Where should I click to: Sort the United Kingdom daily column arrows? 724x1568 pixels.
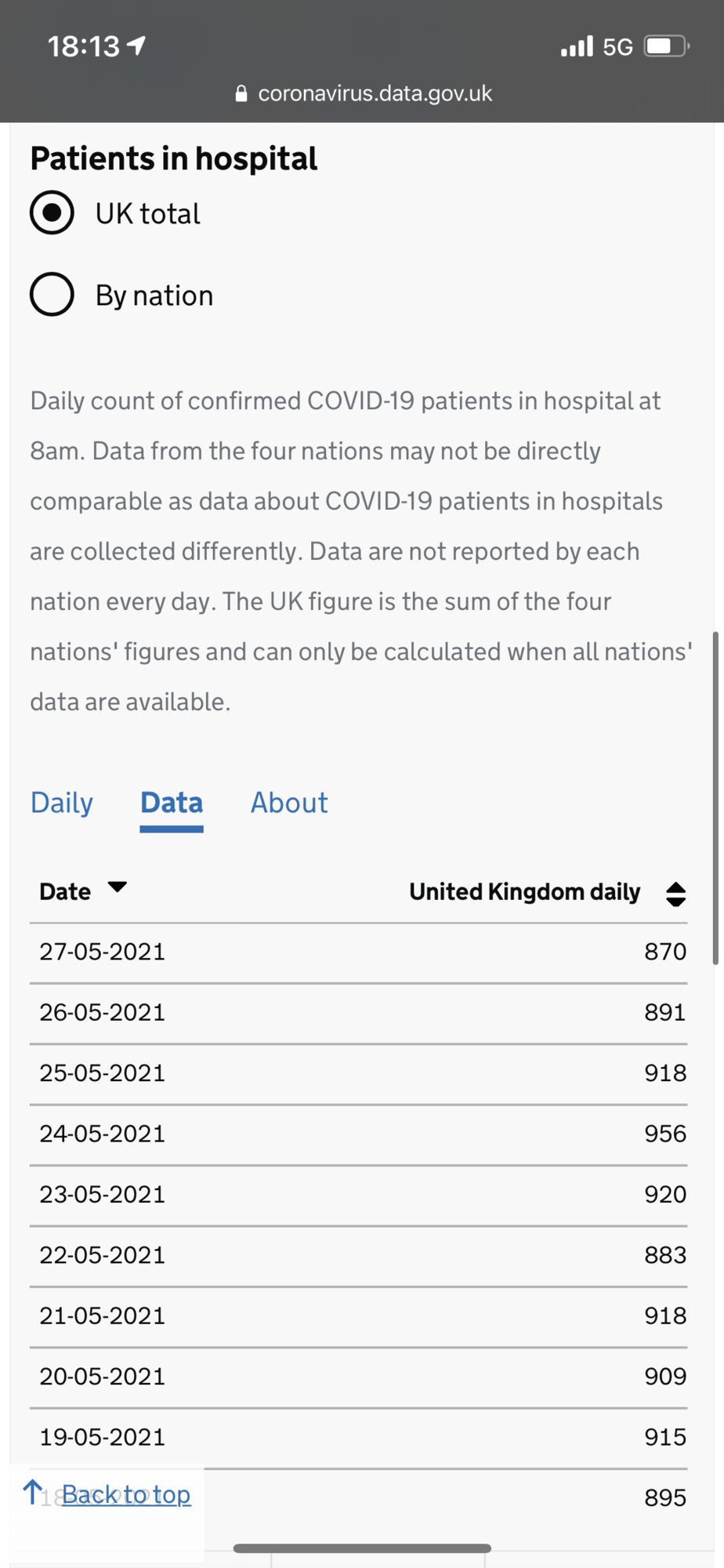pos(675,894)
